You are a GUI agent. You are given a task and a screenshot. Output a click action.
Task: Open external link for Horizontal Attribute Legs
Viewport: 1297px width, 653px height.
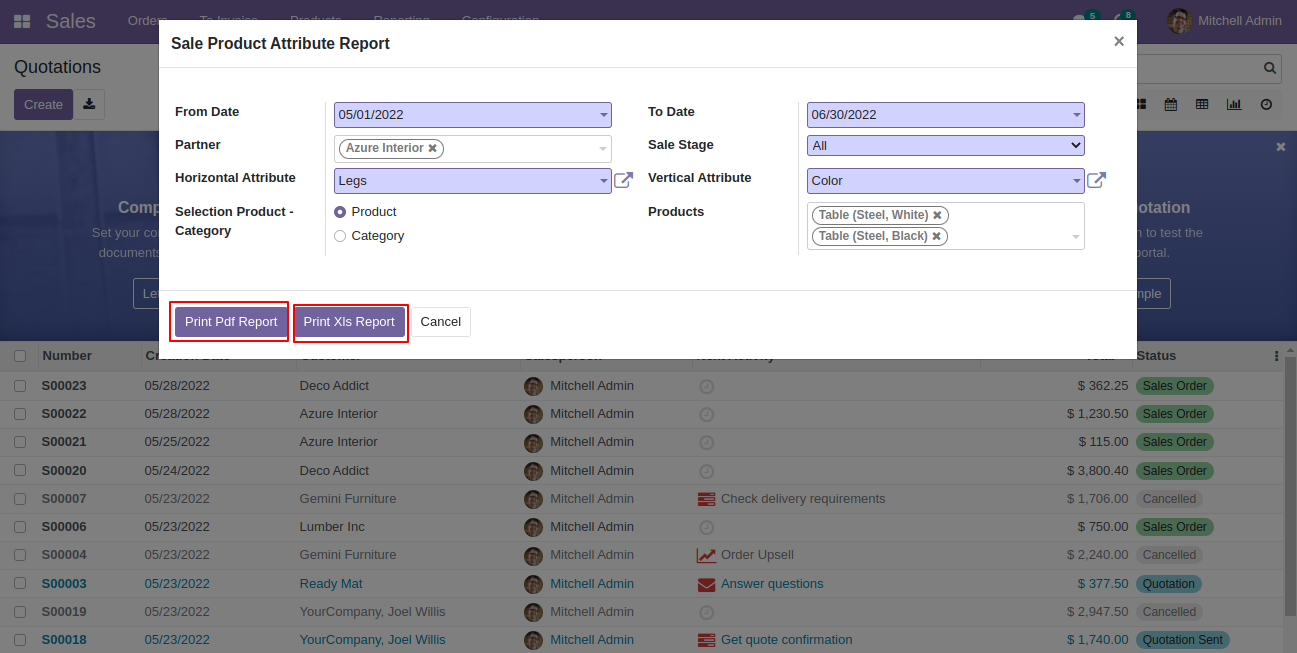click(x=623, y=180)
